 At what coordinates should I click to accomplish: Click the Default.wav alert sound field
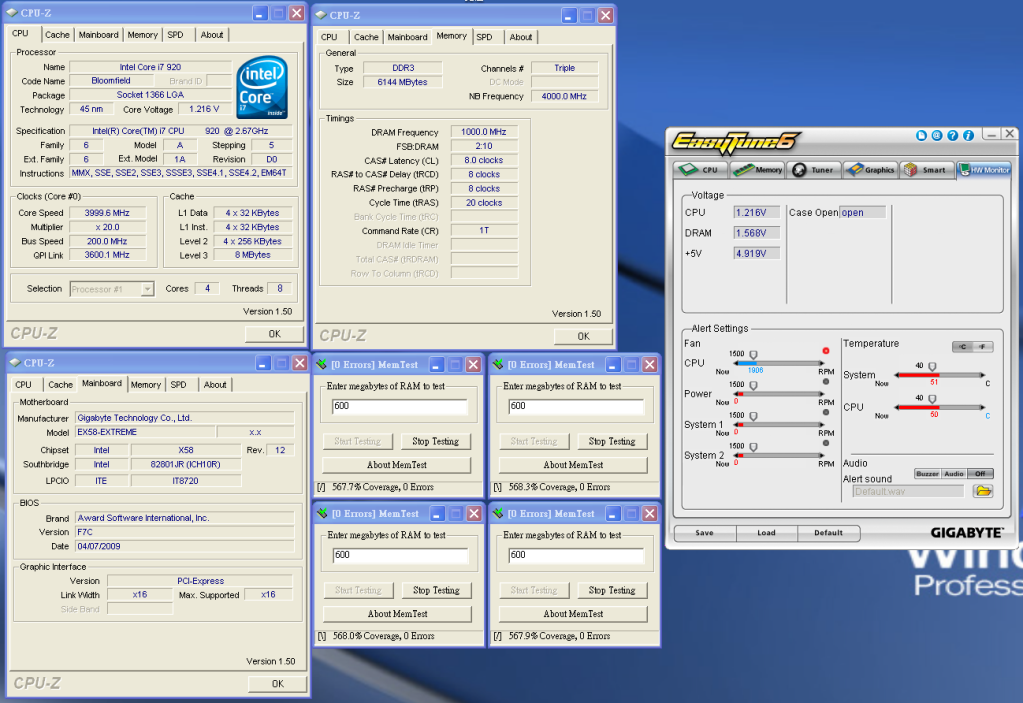point(908,491)
